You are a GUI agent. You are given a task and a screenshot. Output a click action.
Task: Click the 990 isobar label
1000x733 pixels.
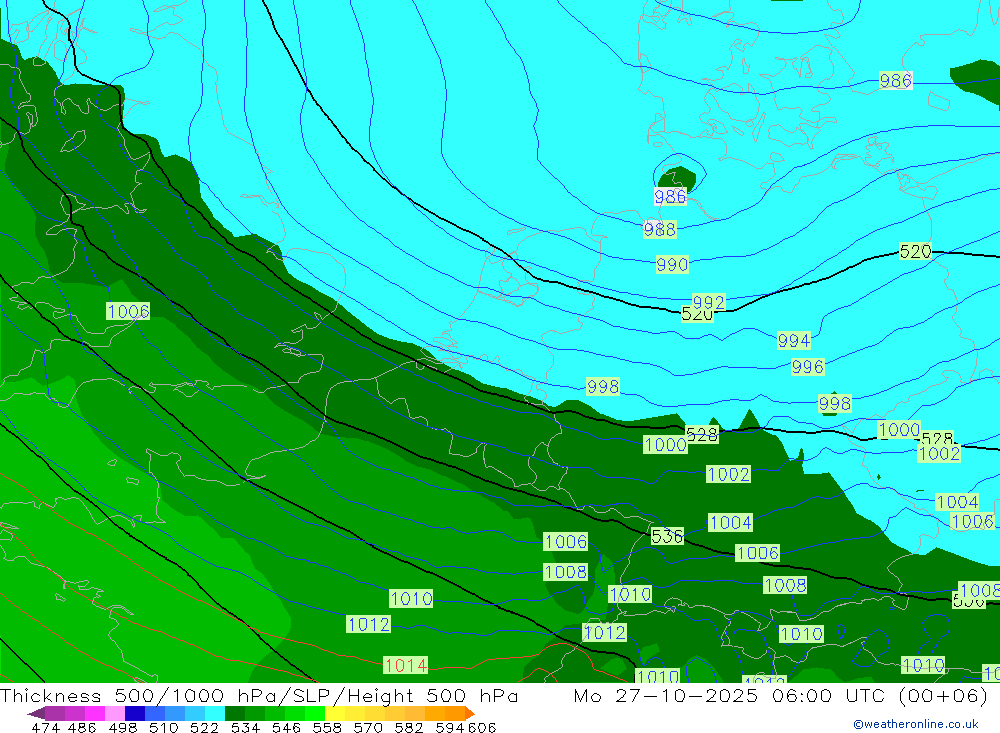672,264
